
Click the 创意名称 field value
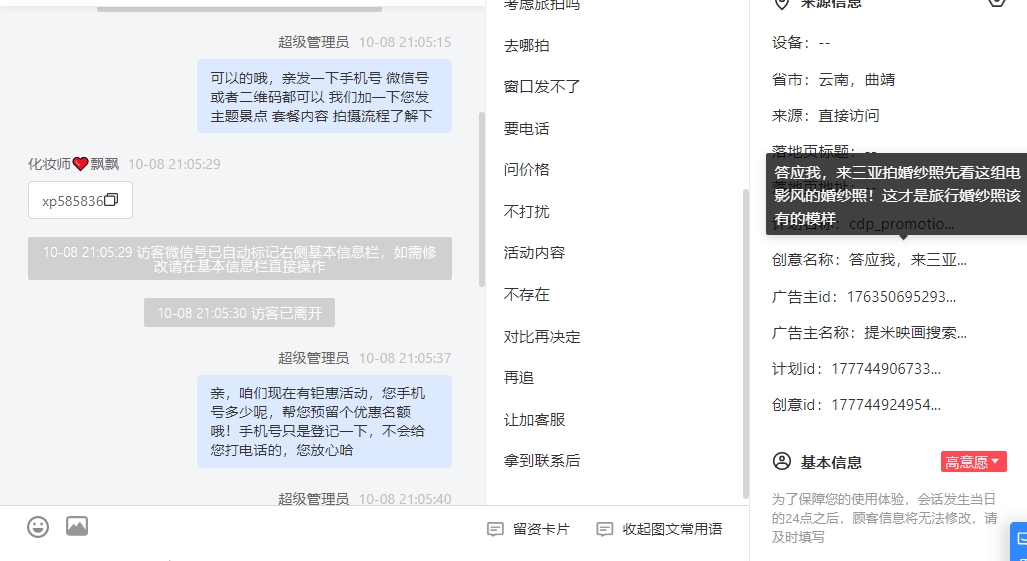[x=908, y=260]
